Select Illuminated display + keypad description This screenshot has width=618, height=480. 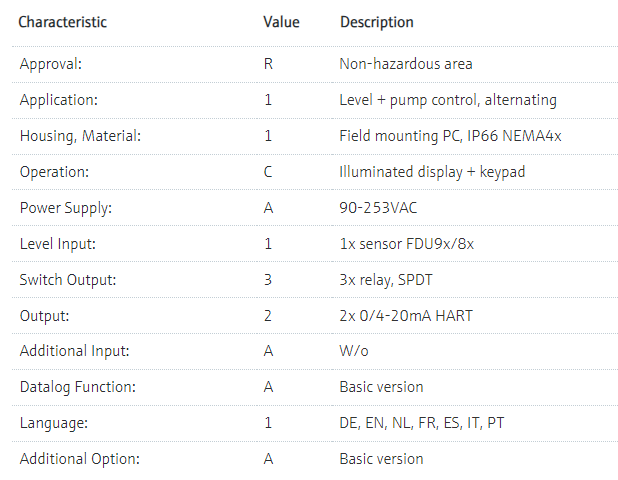(432, 172)
